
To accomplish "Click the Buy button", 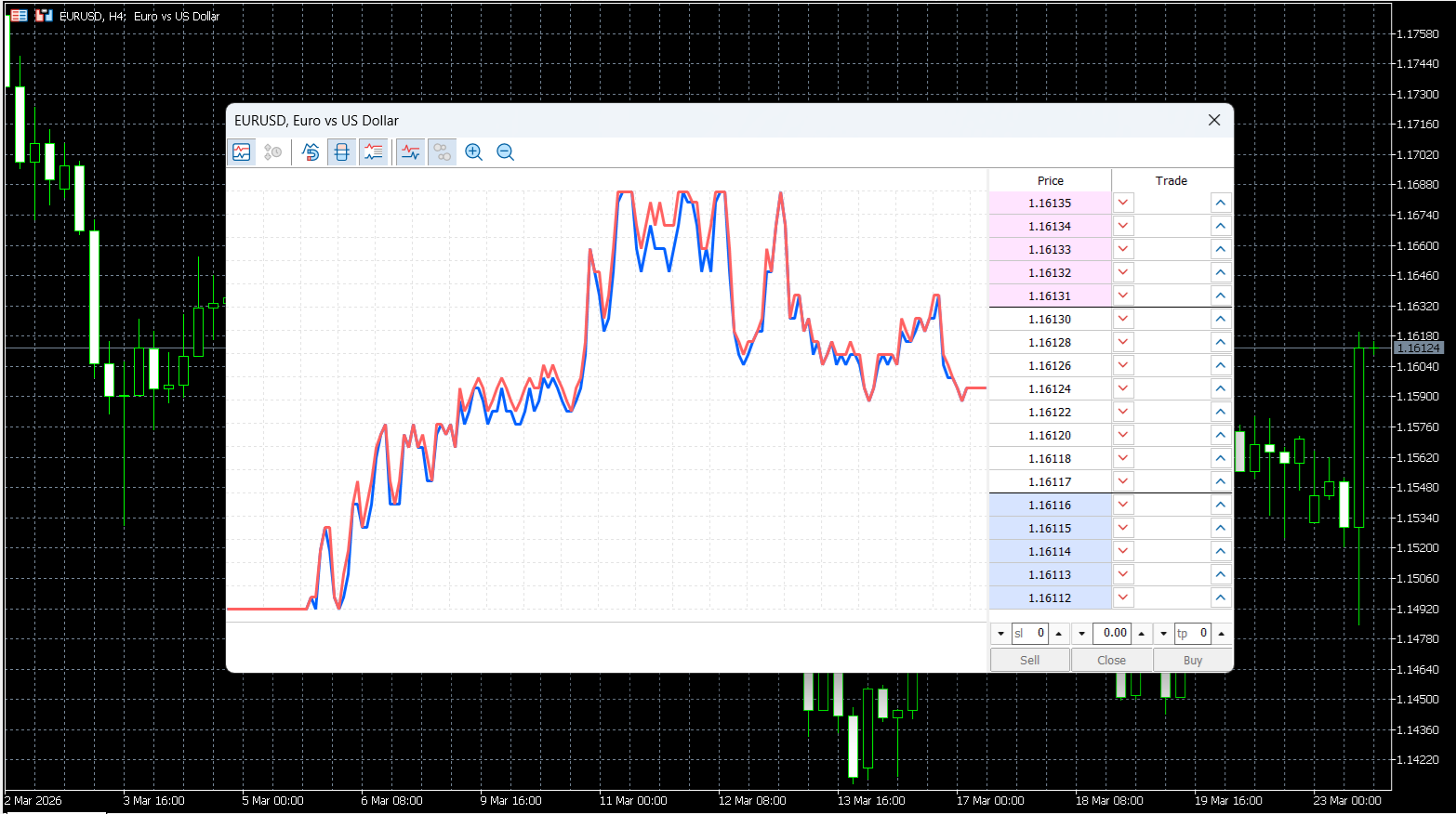I will [1193, 660].
